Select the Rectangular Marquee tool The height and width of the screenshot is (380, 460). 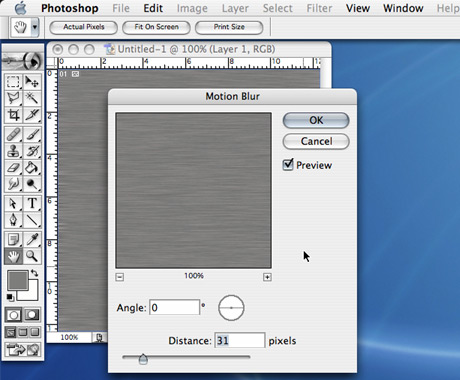pos(13,82)
